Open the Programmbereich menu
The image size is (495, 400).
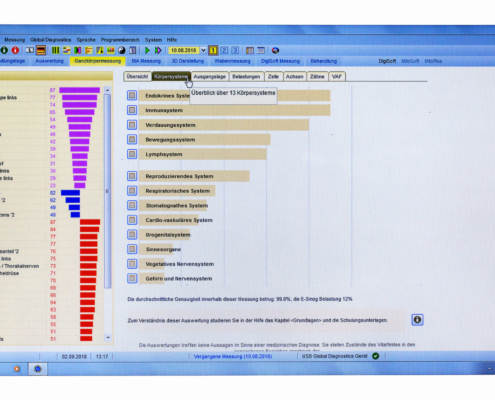click(x=120, y=40)
